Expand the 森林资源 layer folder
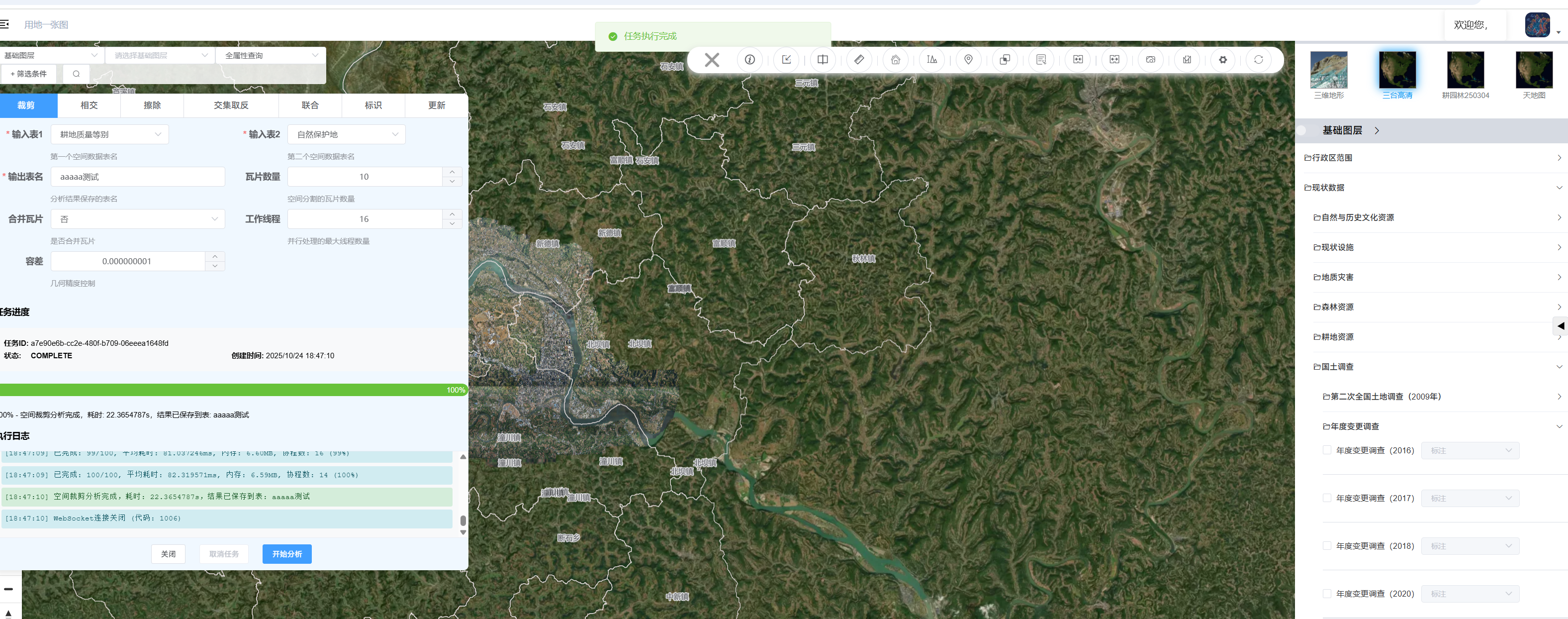1568x619 pixels. point(1337,307)
